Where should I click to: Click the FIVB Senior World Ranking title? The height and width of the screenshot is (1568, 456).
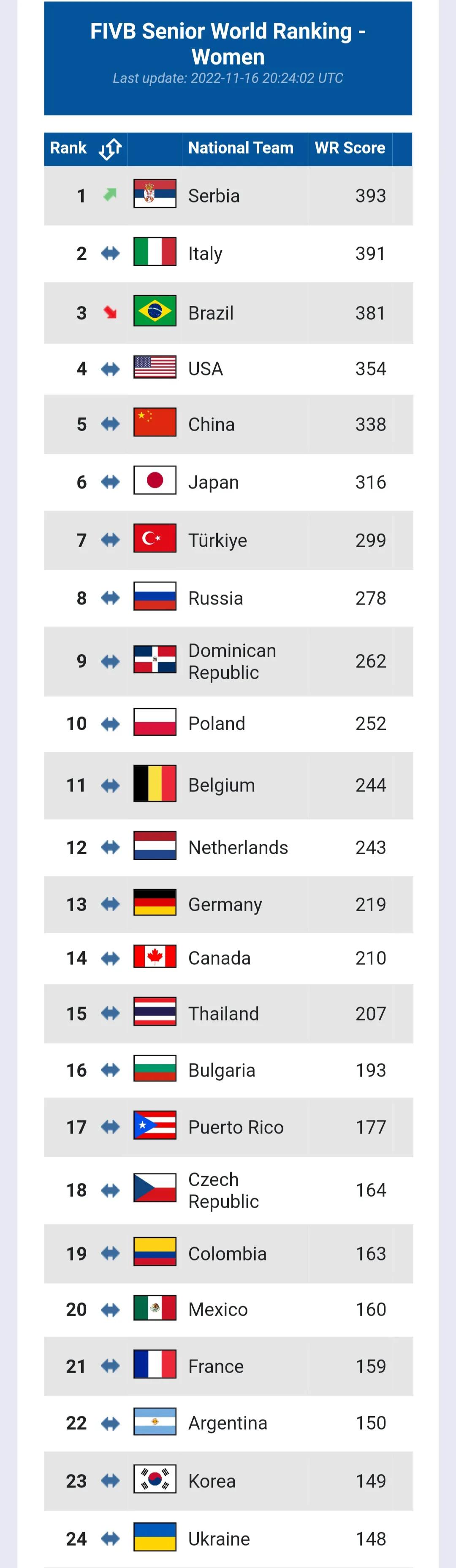(228, 44)
